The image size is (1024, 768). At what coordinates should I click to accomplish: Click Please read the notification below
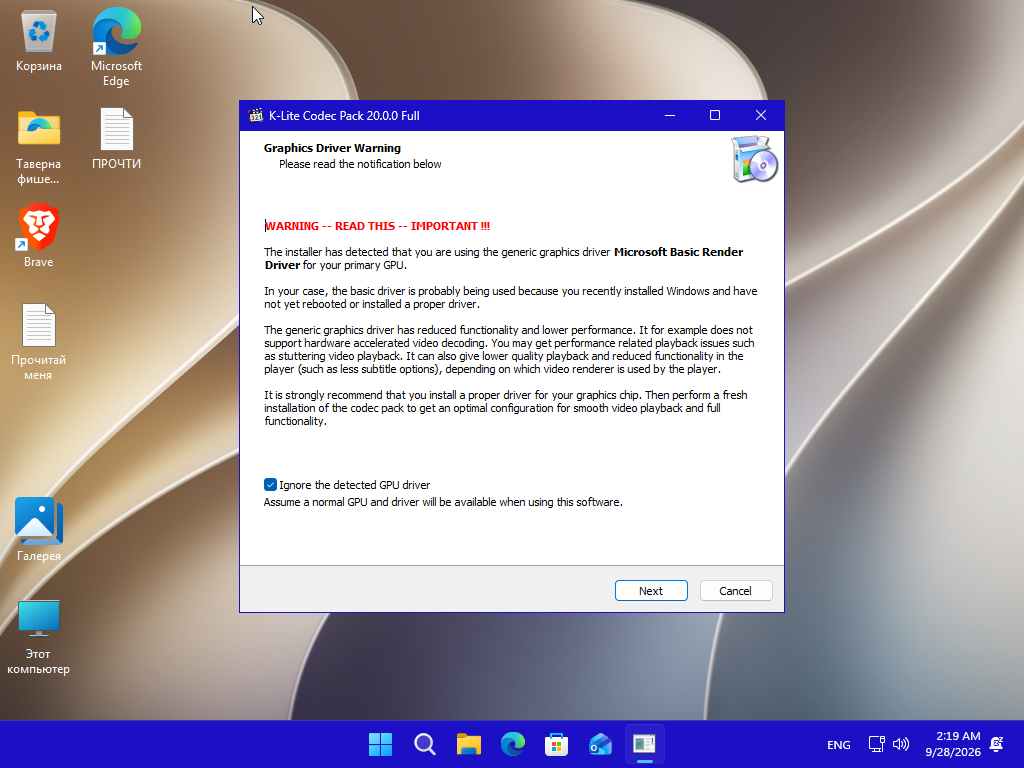click(x=360, y=164)
